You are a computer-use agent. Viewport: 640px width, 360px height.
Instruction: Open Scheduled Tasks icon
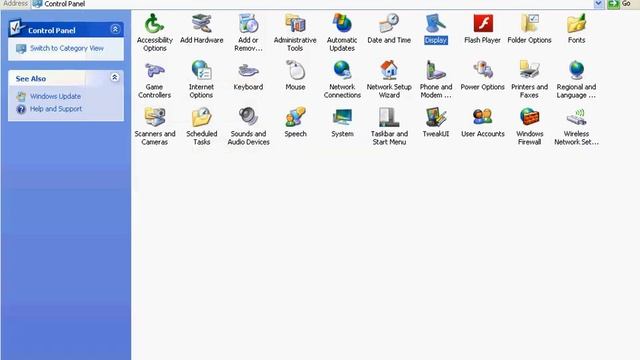point(201,117)
